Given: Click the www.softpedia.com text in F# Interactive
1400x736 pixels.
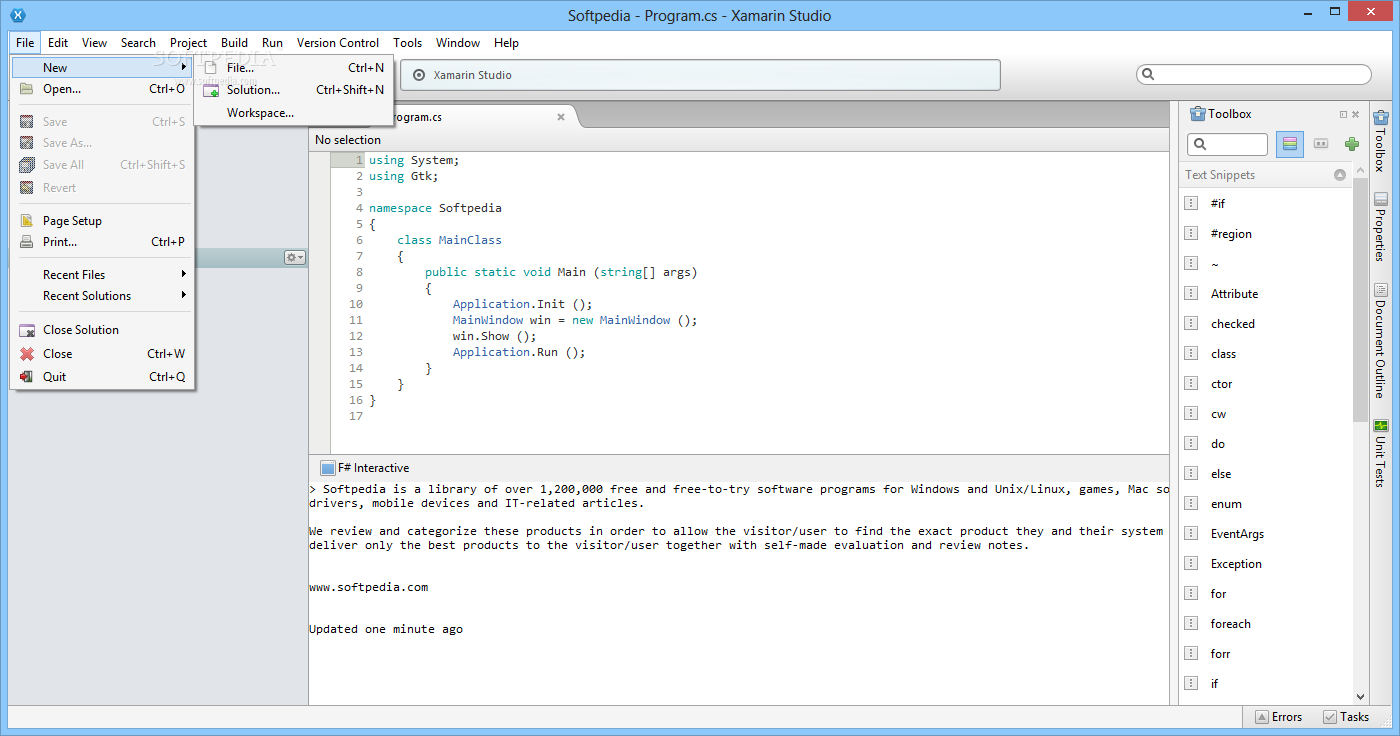Looking at the screenshot, I should [369, 587].
